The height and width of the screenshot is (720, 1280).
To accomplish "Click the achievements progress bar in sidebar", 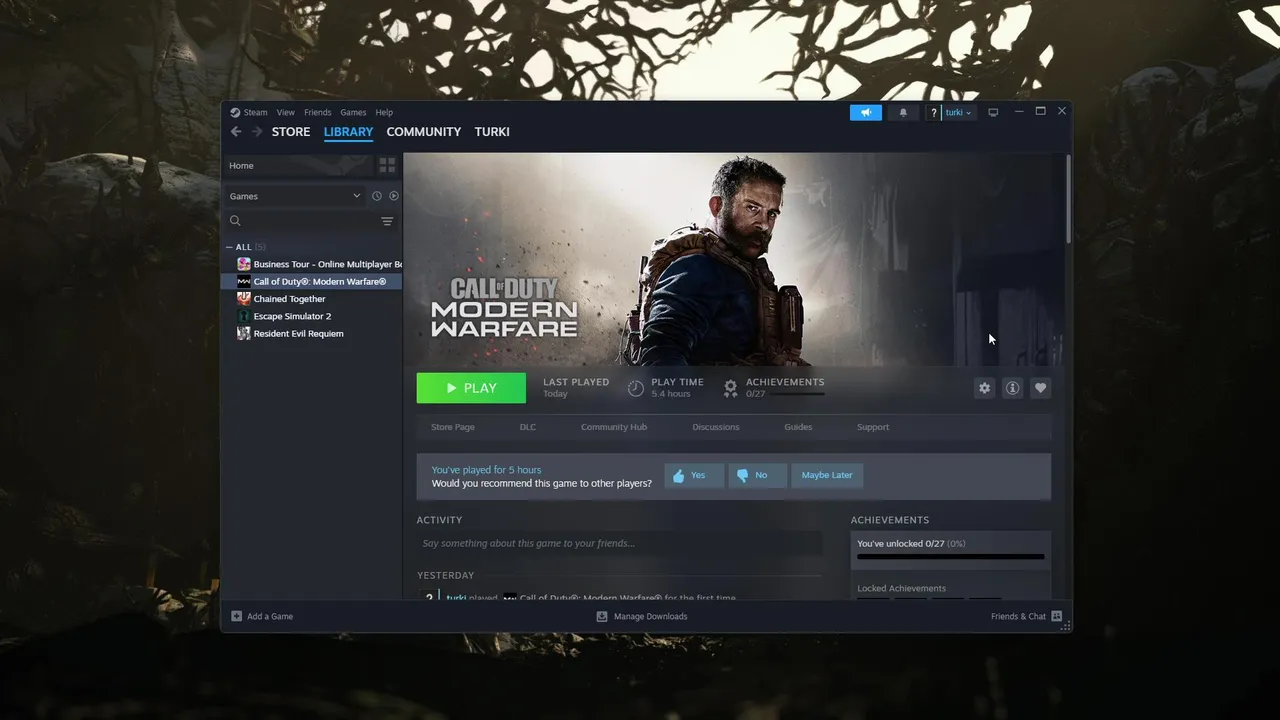I will coord(951,557).
